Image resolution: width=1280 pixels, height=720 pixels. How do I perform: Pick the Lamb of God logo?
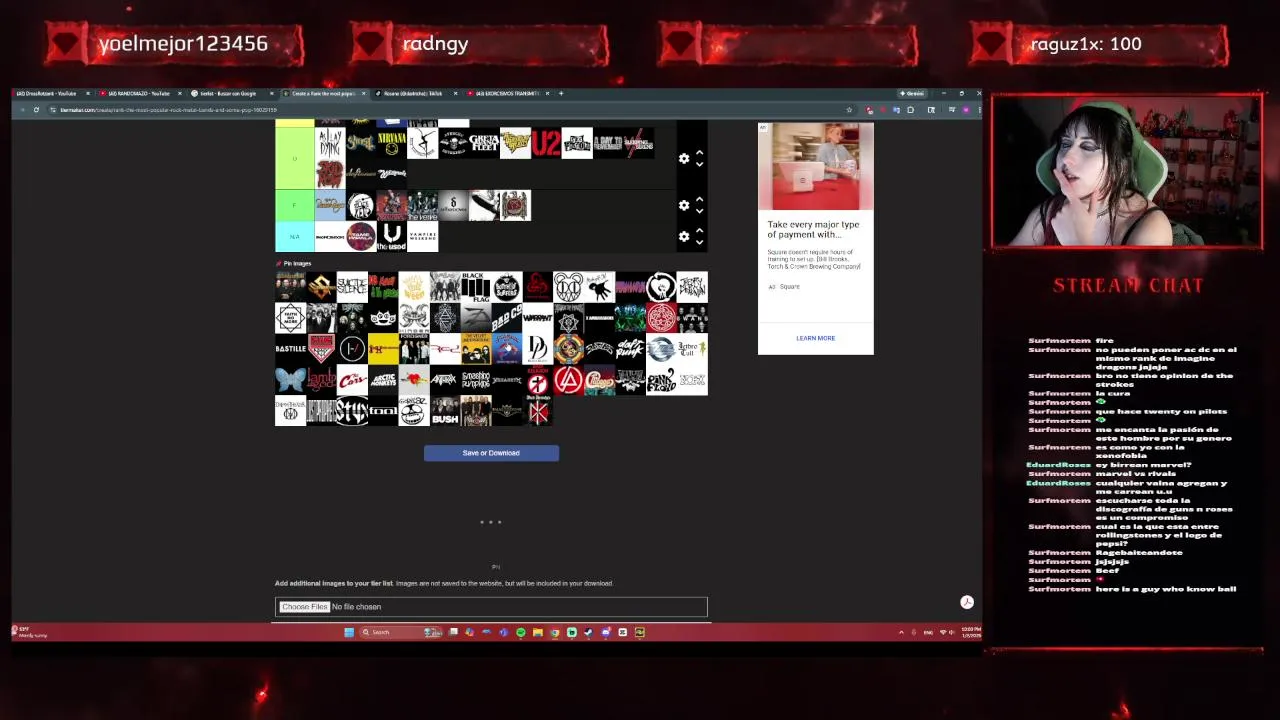[x=321, y=380]
